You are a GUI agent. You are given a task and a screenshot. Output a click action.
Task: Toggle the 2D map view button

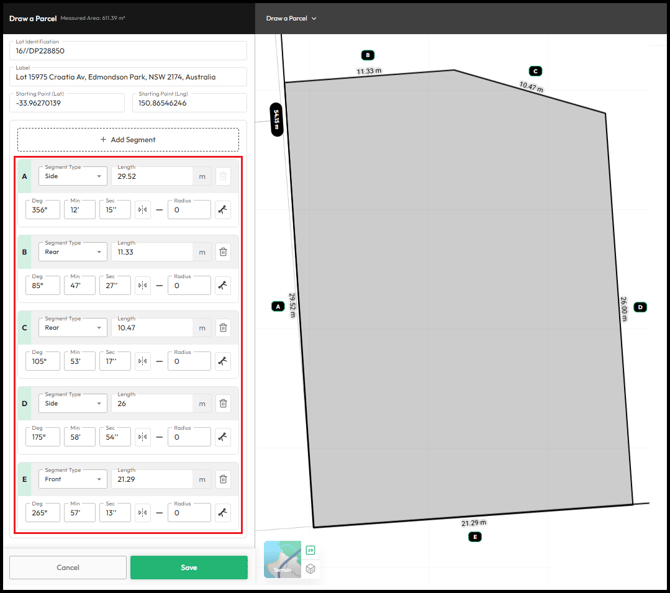coord(310,550)
